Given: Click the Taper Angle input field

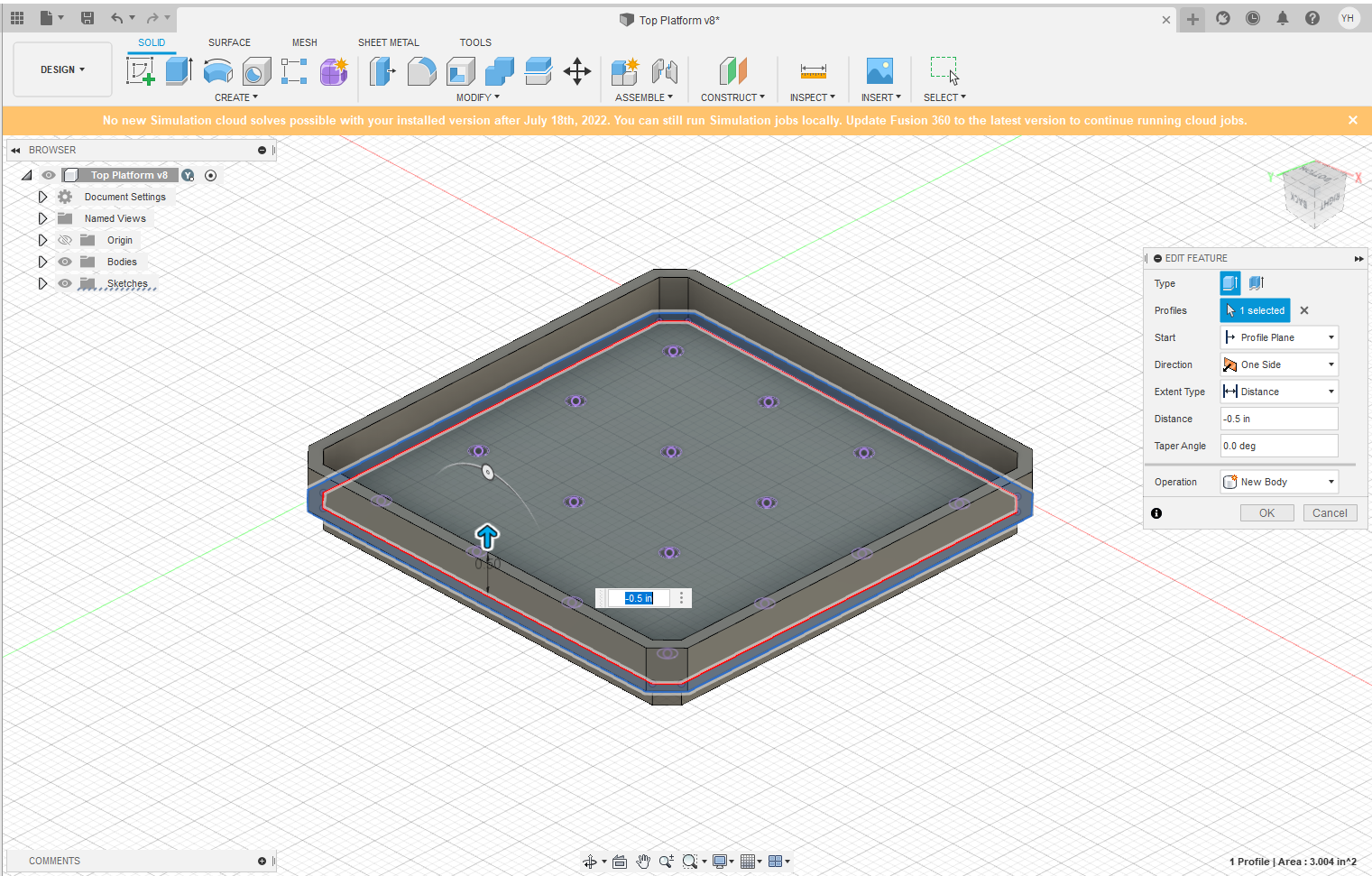Looking at the screenshot, I should [x=1278, y=446].
